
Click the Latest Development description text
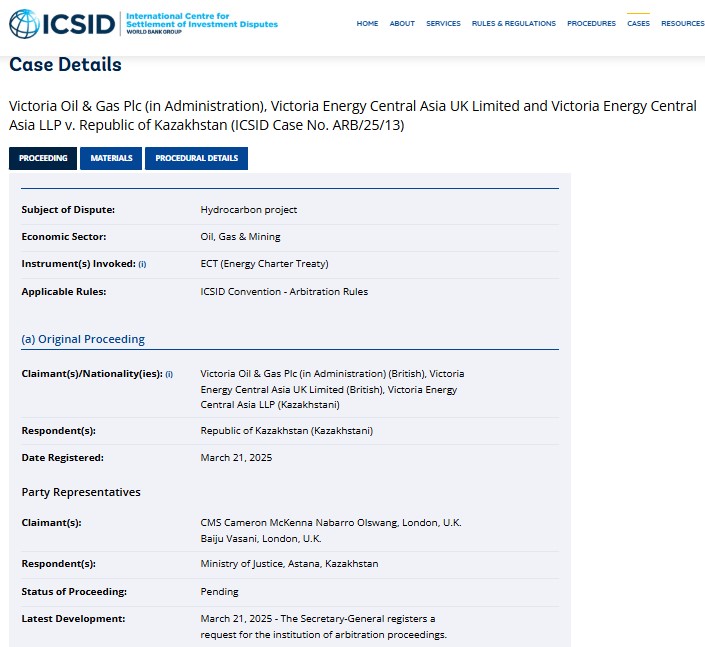[323, 626]
